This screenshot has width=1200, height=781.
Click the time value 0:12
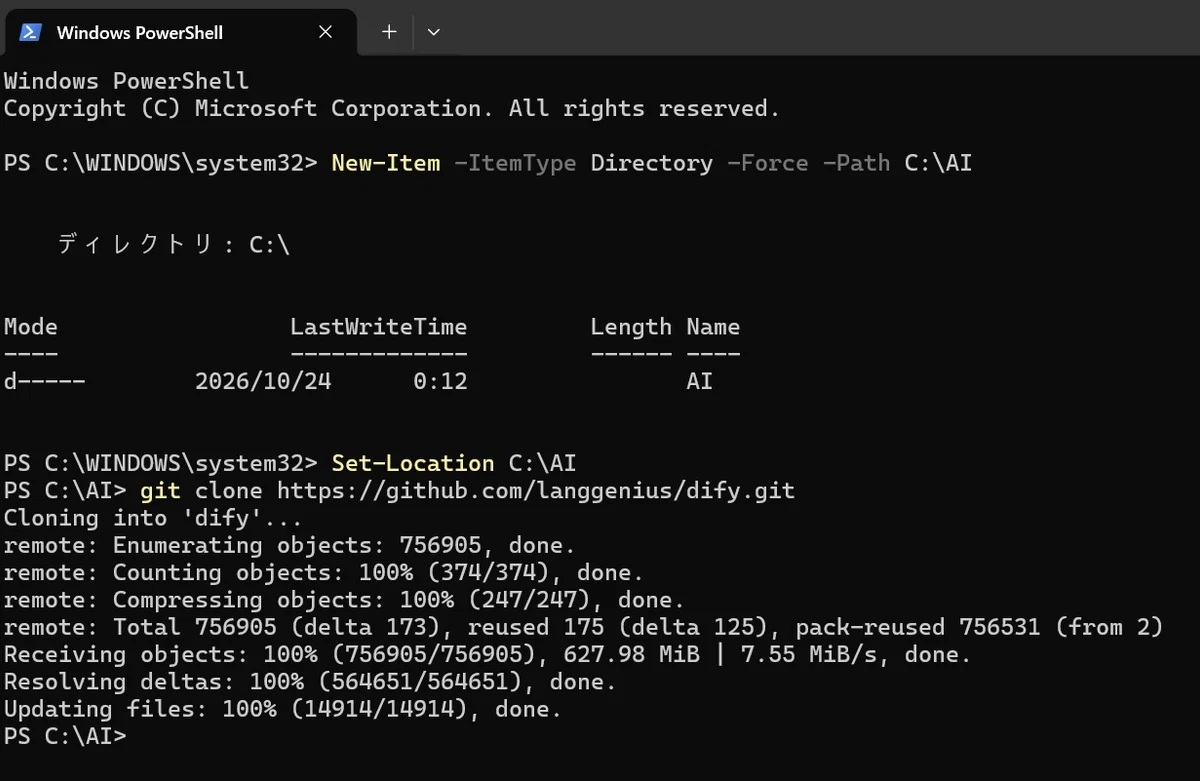click(440, 382)
